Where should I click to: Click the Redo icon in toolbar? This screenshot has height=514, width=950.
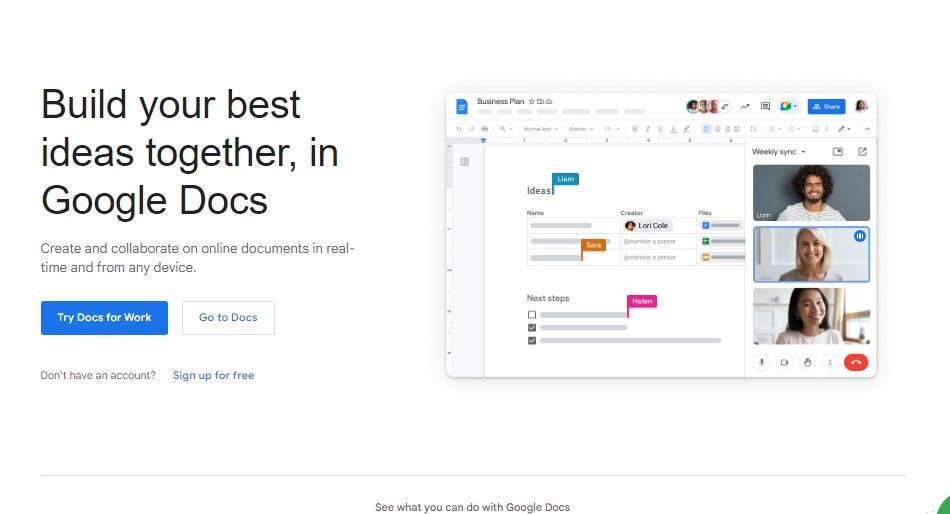tap(472, 129)
